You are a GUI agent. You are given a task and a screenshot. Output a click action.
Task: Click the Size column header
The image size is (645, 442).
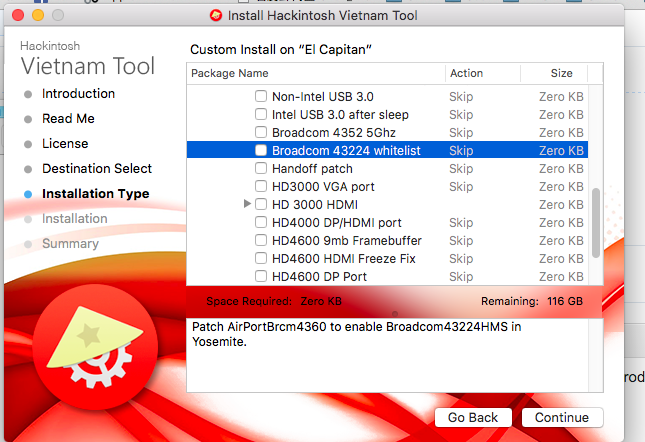click(x=561, y=73)
